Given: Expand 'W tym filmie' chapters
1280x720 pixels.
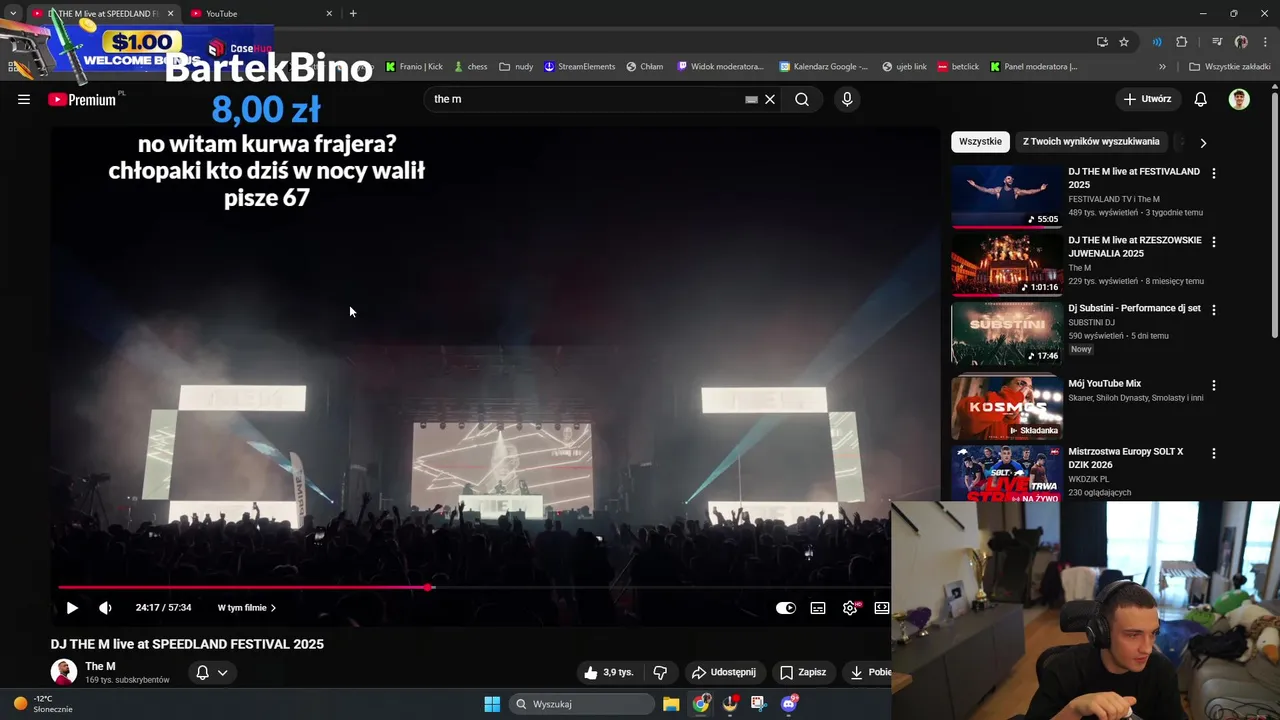Looking at the screenshot, I should pos(247,608).
